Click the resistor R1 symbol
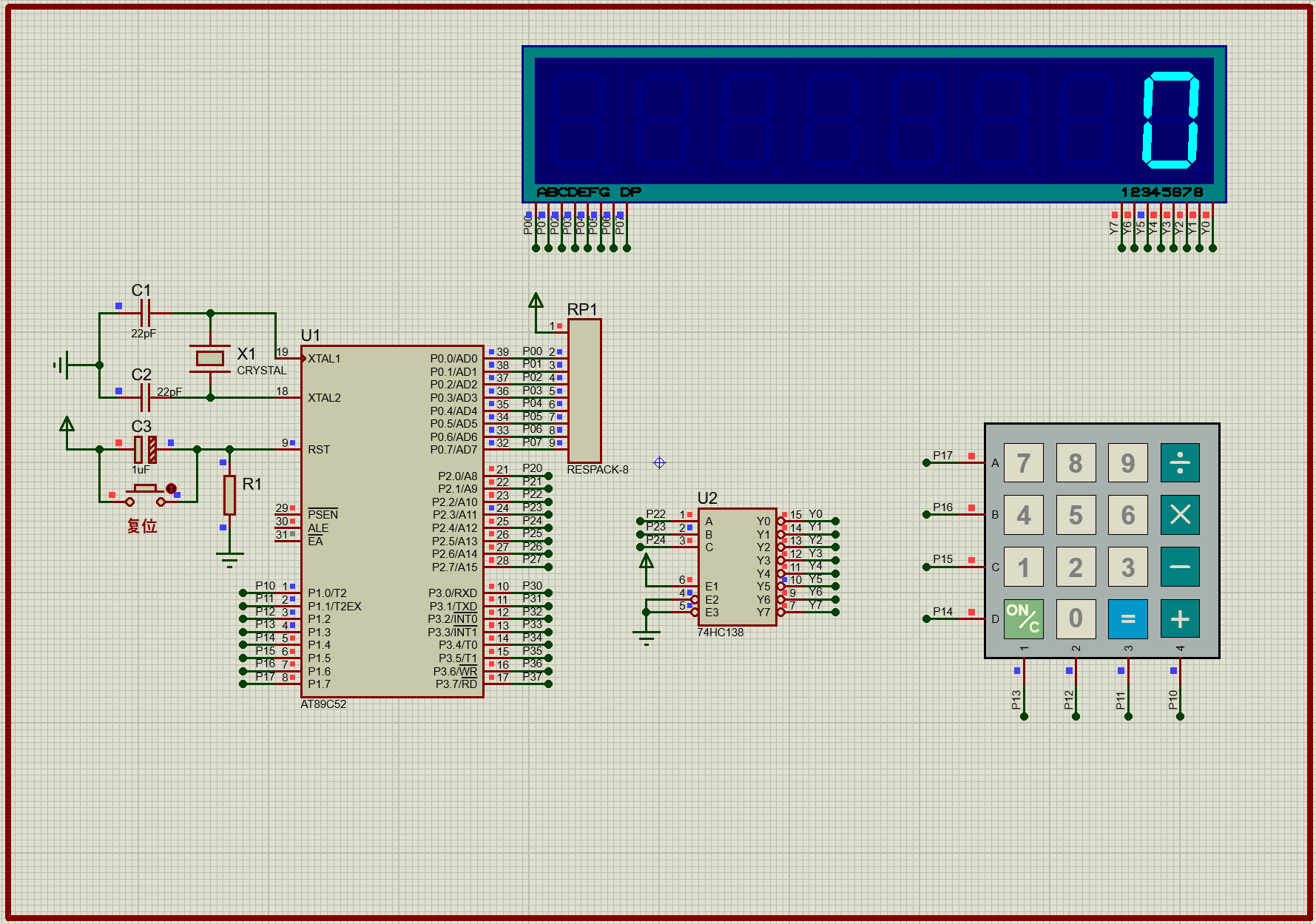Image resolution: width=1316 pixels, height=924 pixels. pos(229,495)
